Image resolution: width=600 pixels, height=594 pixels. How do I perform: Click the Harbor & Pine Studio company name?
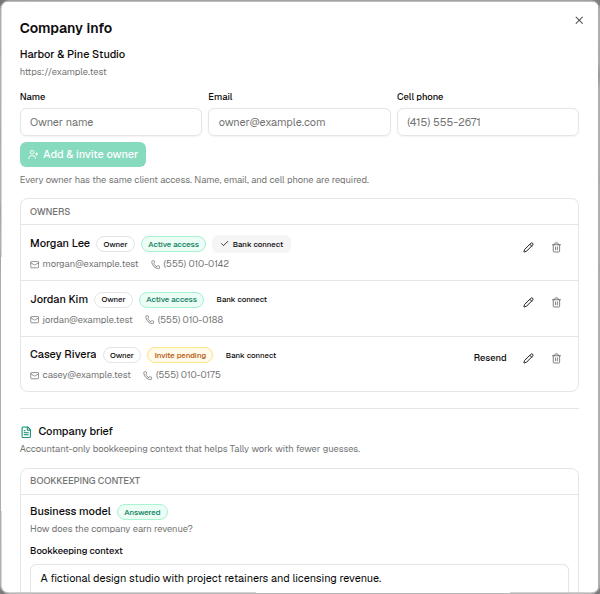(72, 54)
